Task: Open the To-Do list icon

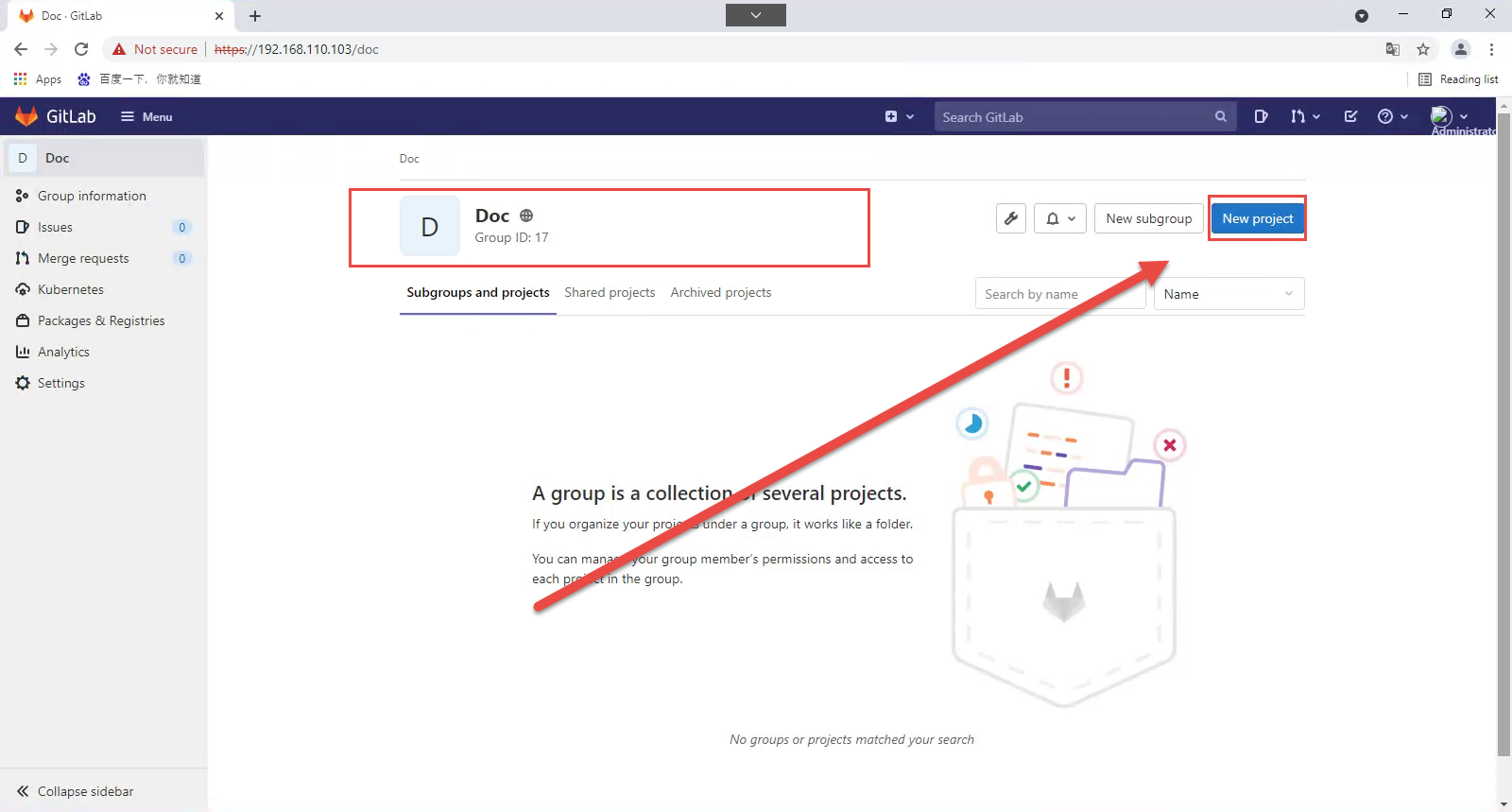Action: [x=1351, y=116]
